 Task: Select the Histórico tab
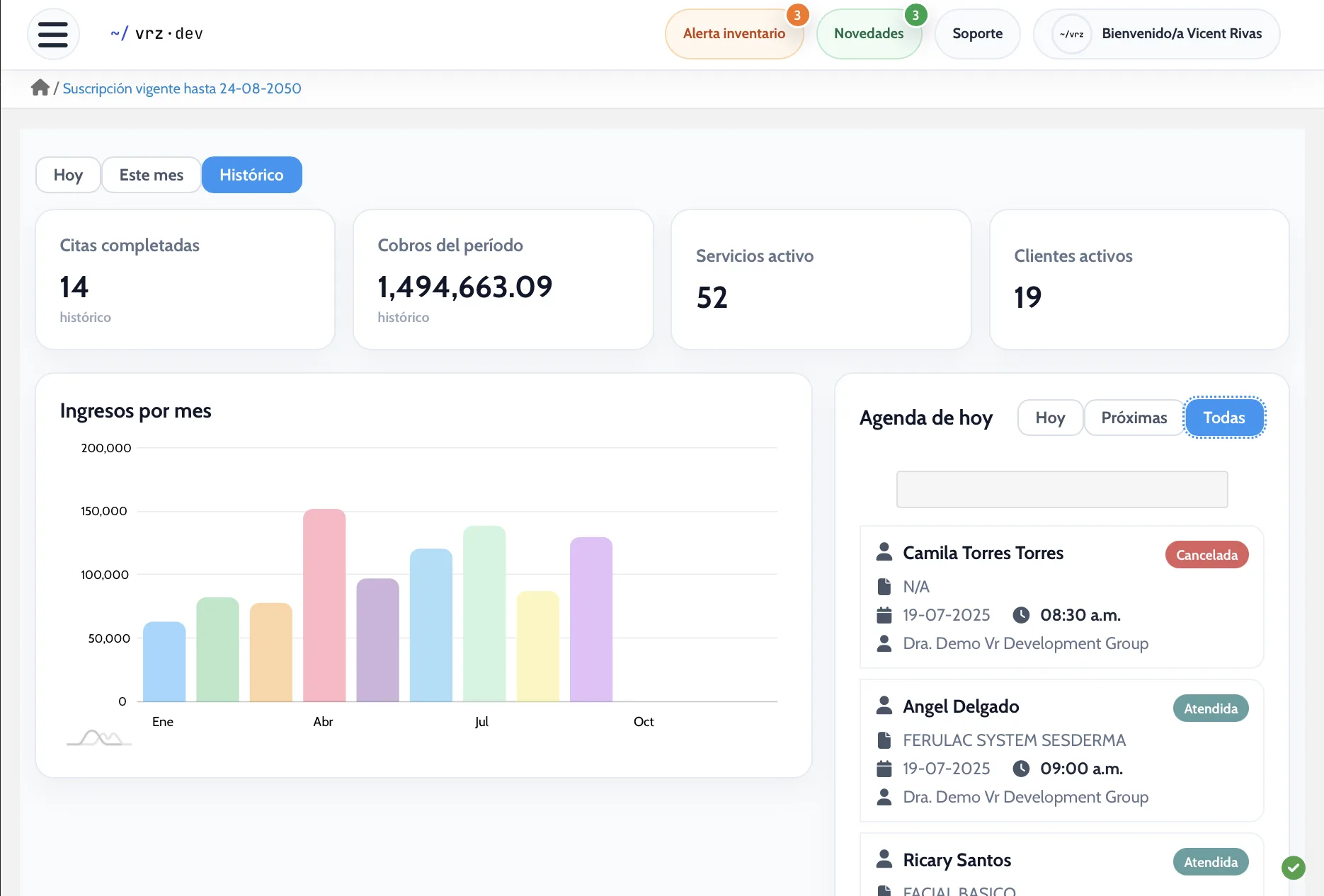252,175
